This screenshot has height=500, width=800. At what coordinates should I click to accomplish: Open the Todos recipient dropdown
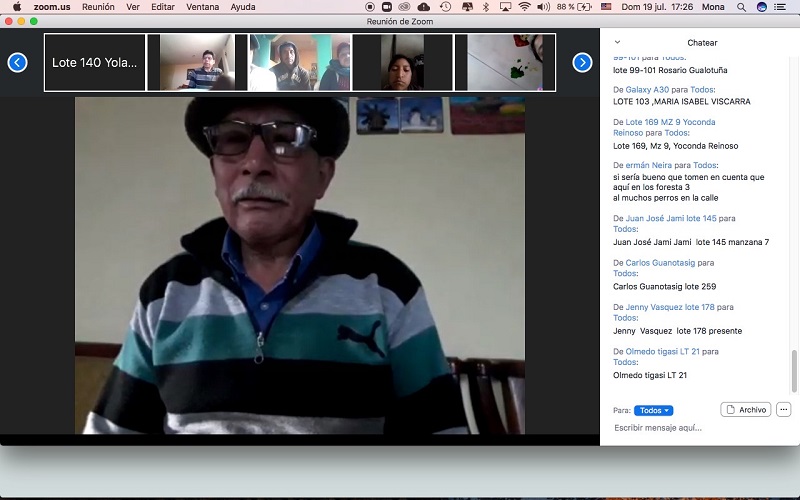pos(654,410)
